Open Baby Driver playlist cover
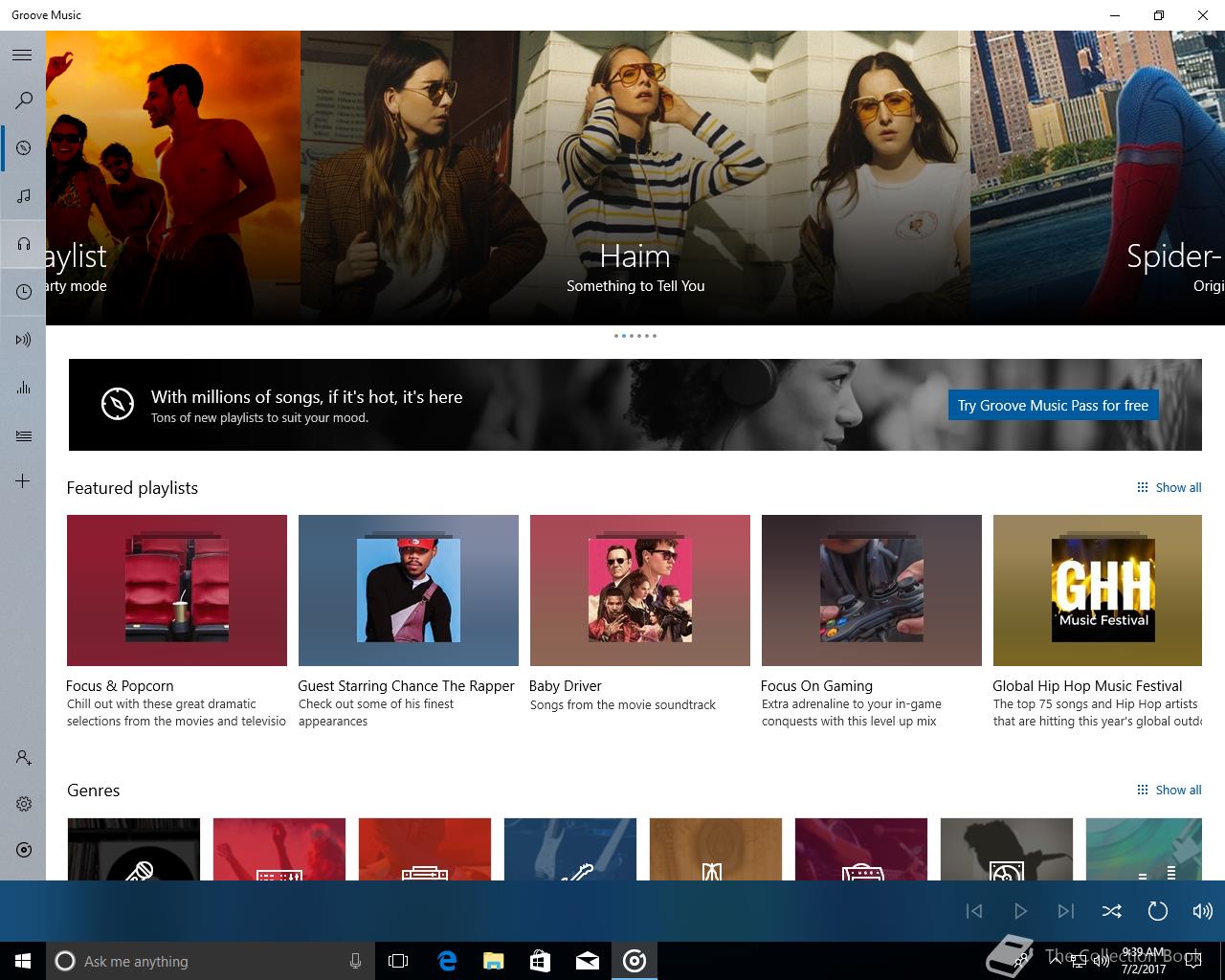The image size is (1225, 980). click(x=640, y=590)
